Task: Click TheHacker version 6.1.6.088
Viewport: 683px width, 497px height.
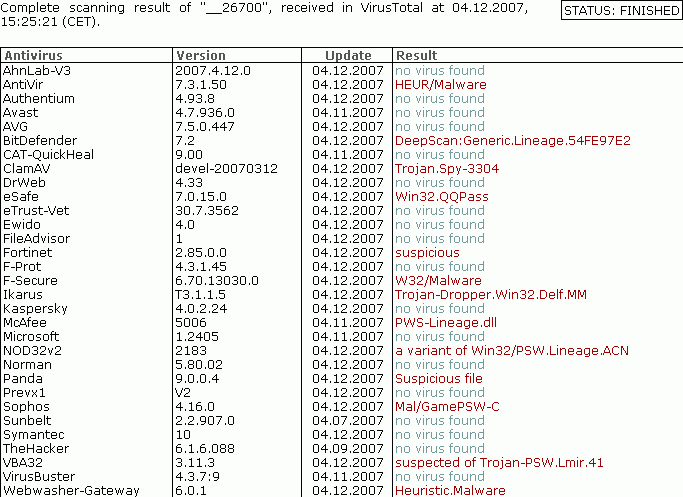Action: pos(205,448)
